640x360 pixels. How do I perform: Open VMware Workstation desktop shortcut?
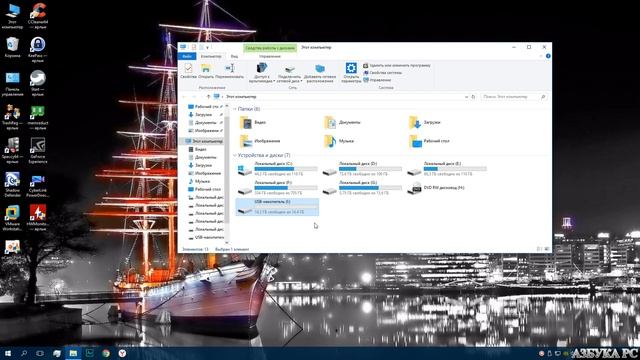pyautogui.click(x=12, y=218)
